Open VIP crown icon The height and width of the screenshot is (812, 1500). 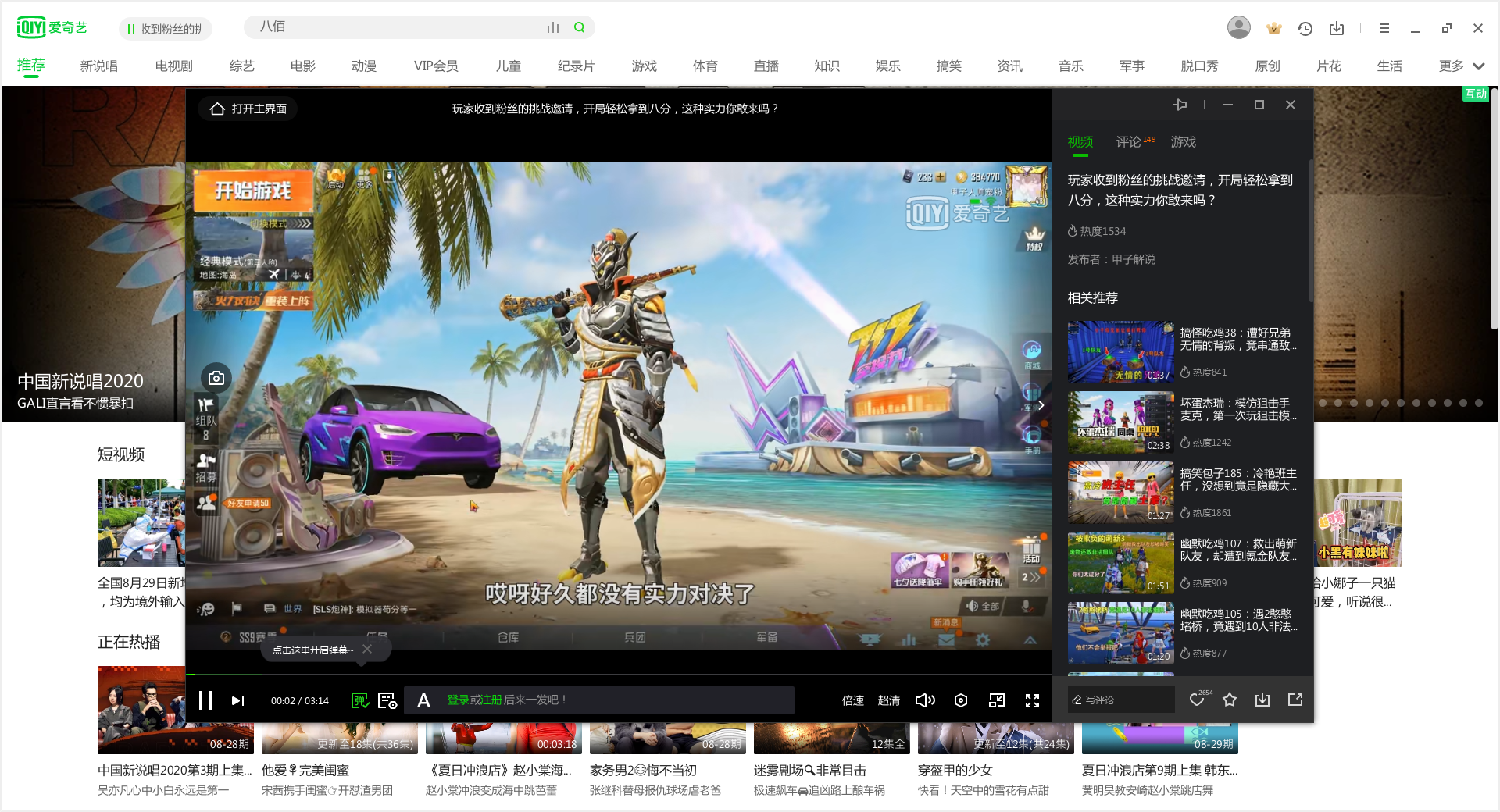[x=1274, y=28]
